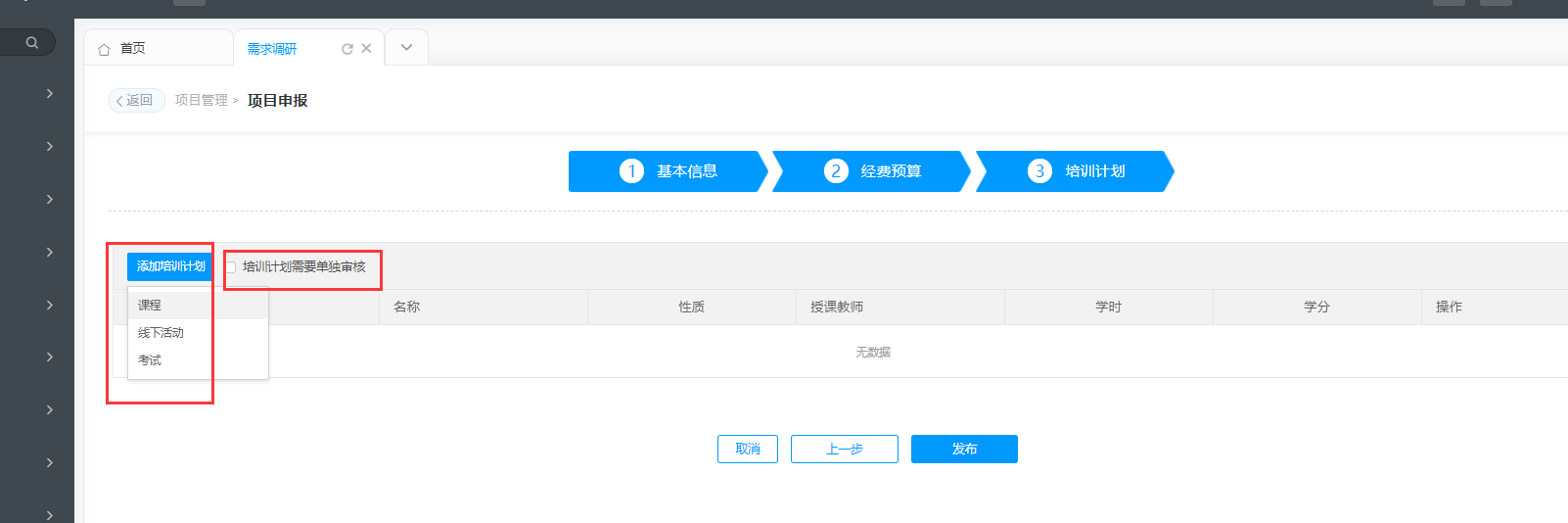
Task: Expand the sixth sidebar chevron item
Action: pyautogui.click(x=50, y=357)
